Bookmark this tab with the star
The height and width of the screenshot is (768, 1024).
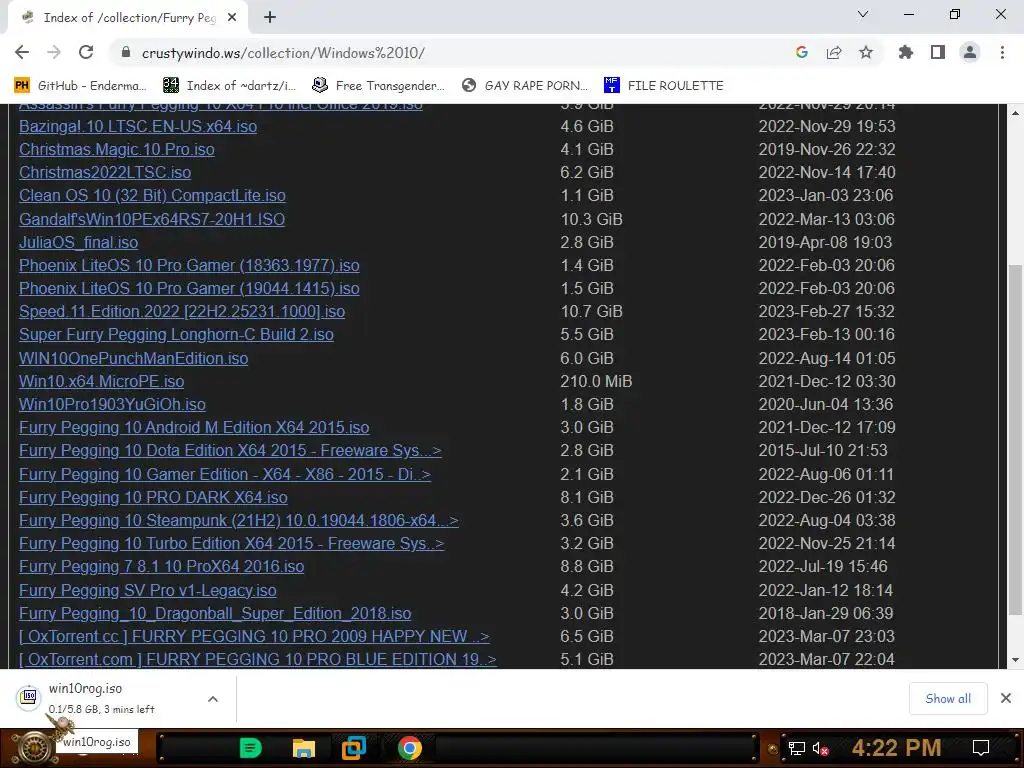click(x=866, y=53)
